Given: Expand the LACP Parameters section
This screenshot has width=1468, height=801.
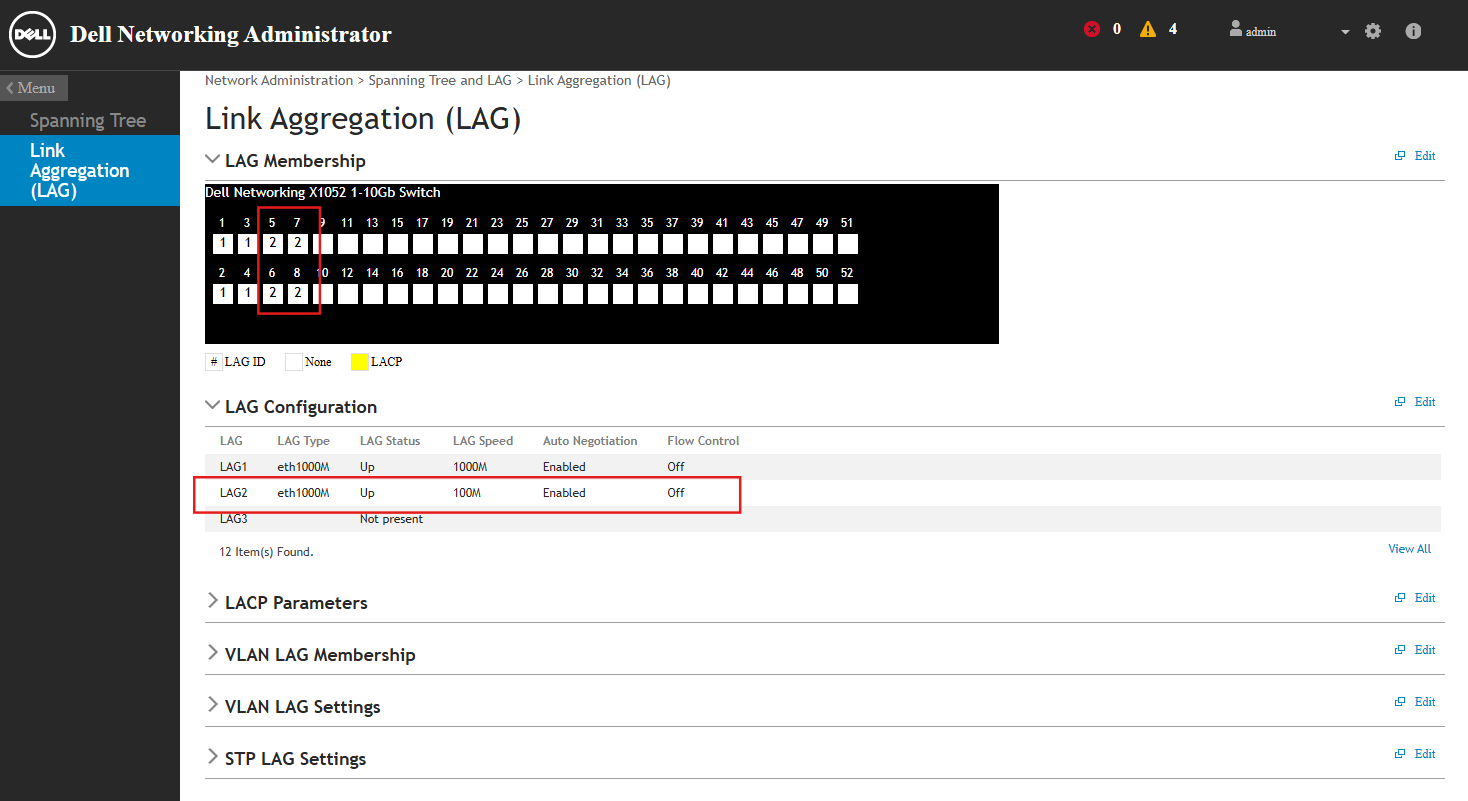Looking at the screenshot, I should click(212, 600).
